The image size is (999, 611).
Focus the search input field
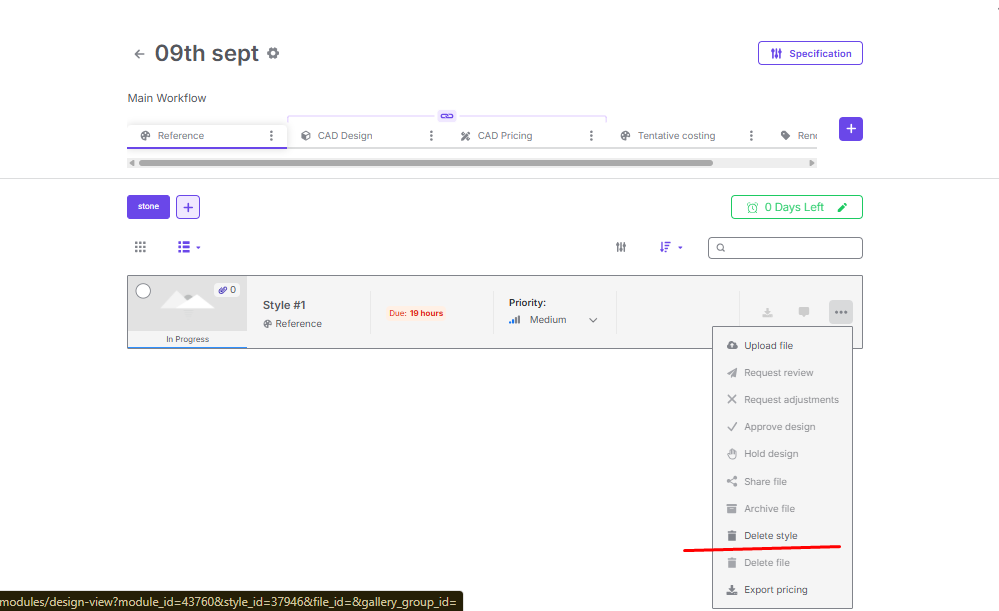pyautogui.click(x=790, y=248)
